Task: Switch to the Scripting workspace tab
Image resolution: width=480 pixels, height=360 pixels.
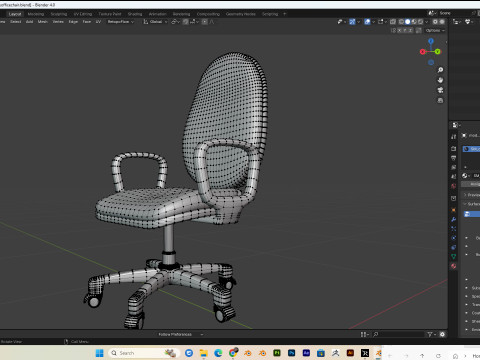Action: point(270,14)
